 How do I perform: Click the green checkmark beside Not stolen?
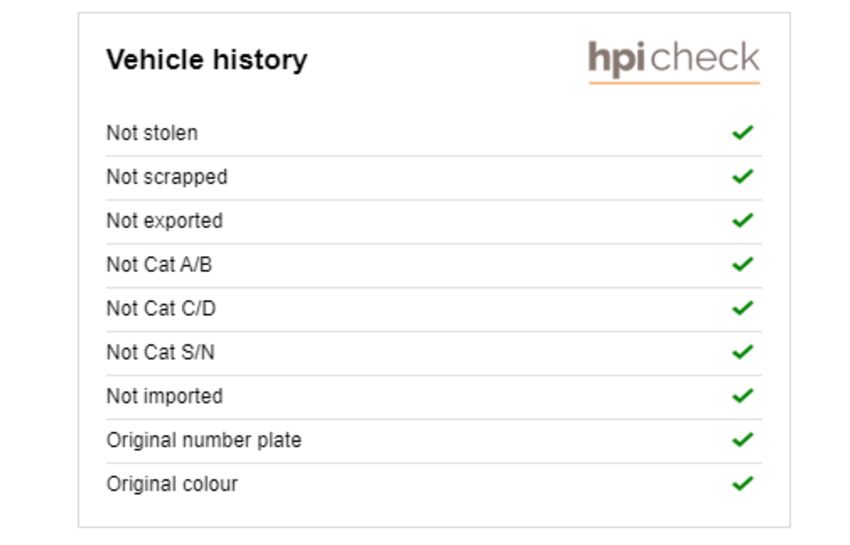[x=743, y=132]
